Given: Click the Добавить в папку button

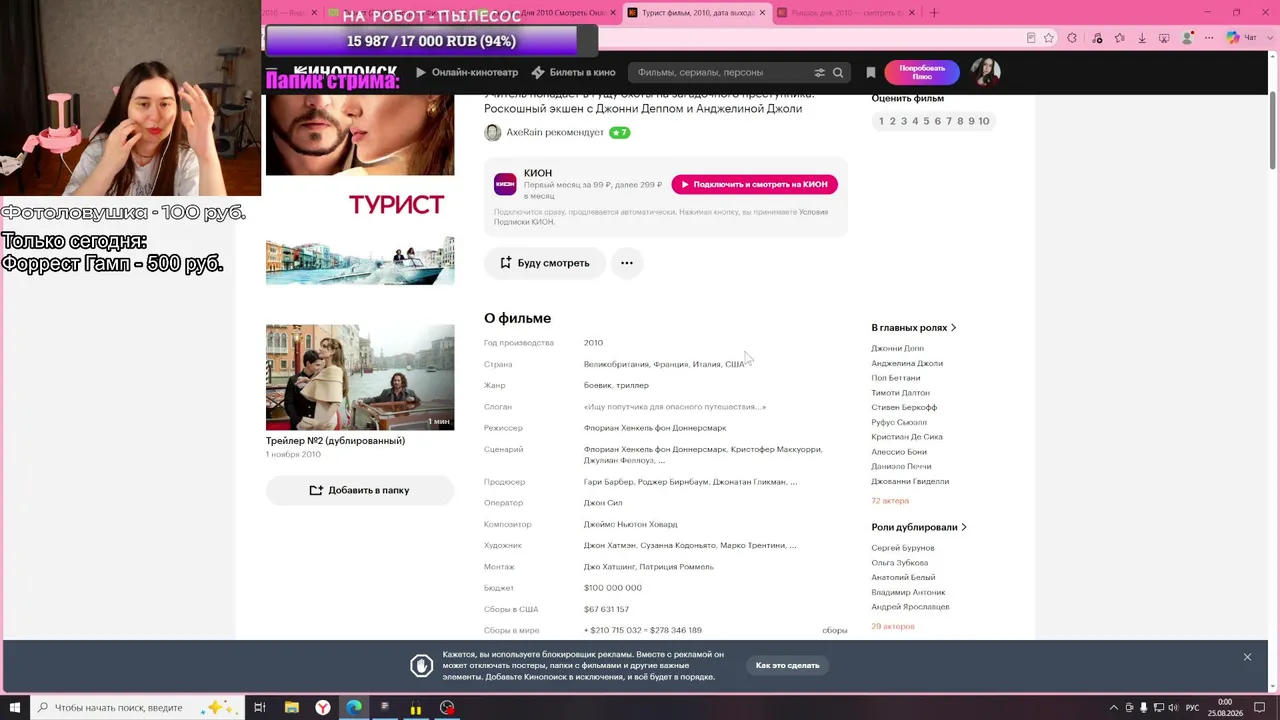Looking at the screenshot, I should click(360, 490).
